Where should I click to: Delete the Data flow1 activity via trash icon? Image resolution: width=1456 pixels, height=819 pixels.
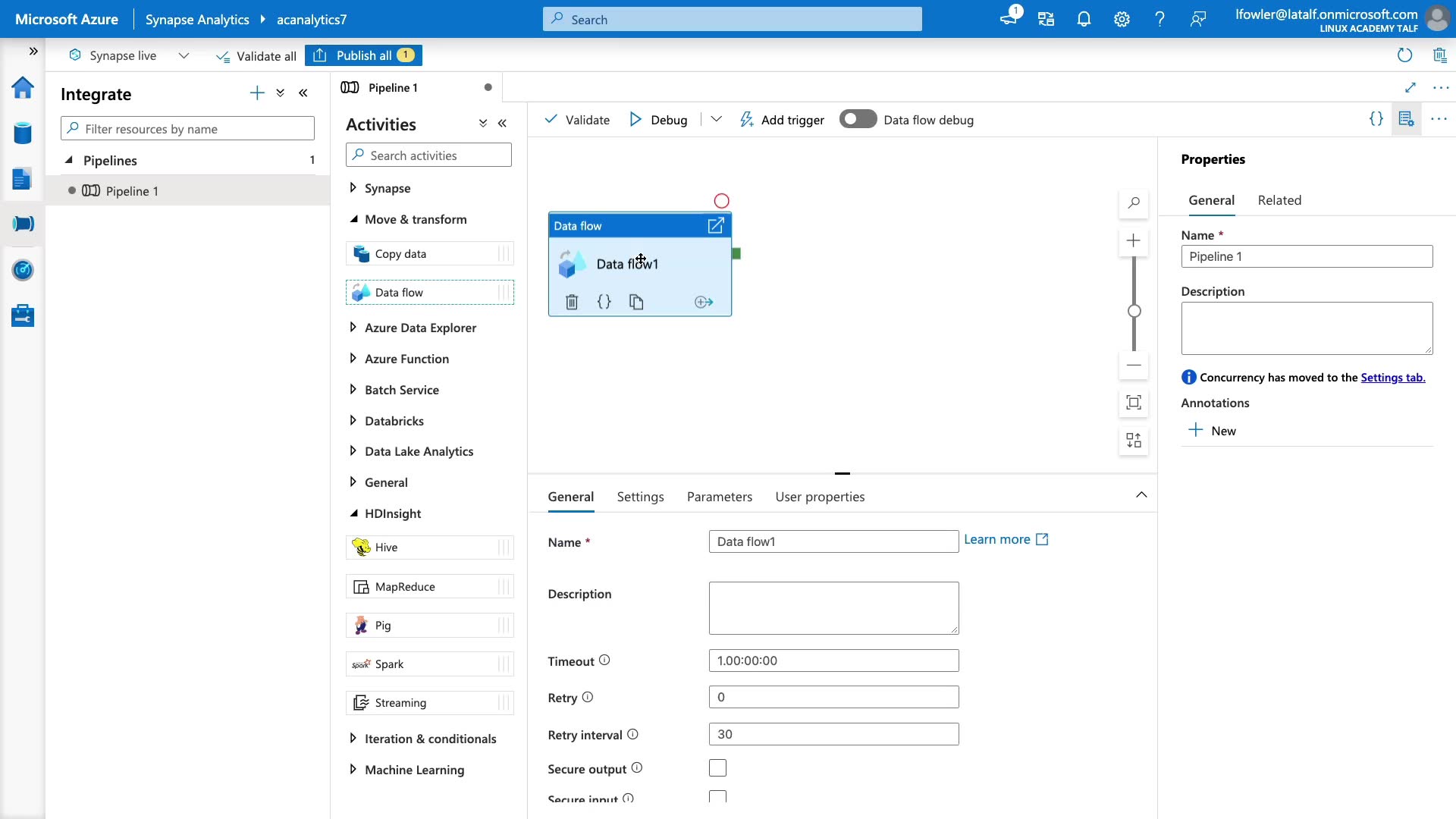pyautogui.click(x=572, y=303)
